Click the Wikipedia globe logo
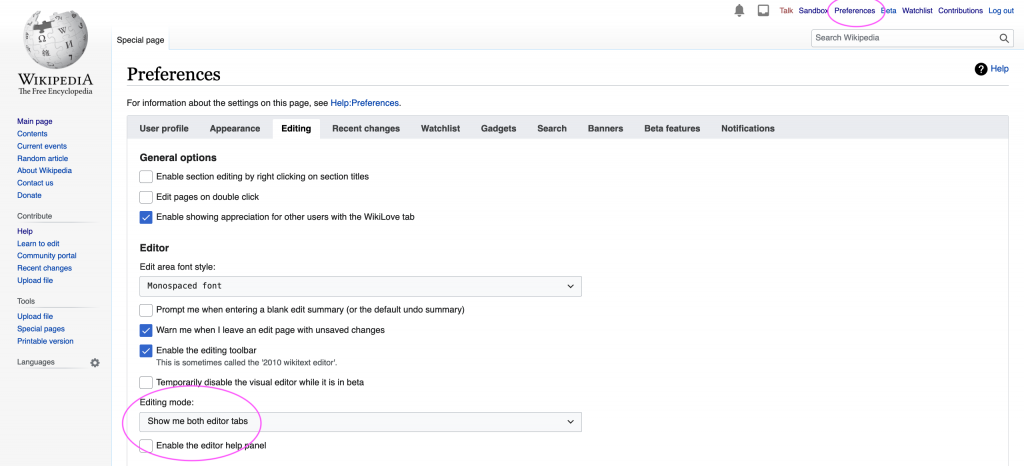The image size is (1024, 466). pos(55,40)
